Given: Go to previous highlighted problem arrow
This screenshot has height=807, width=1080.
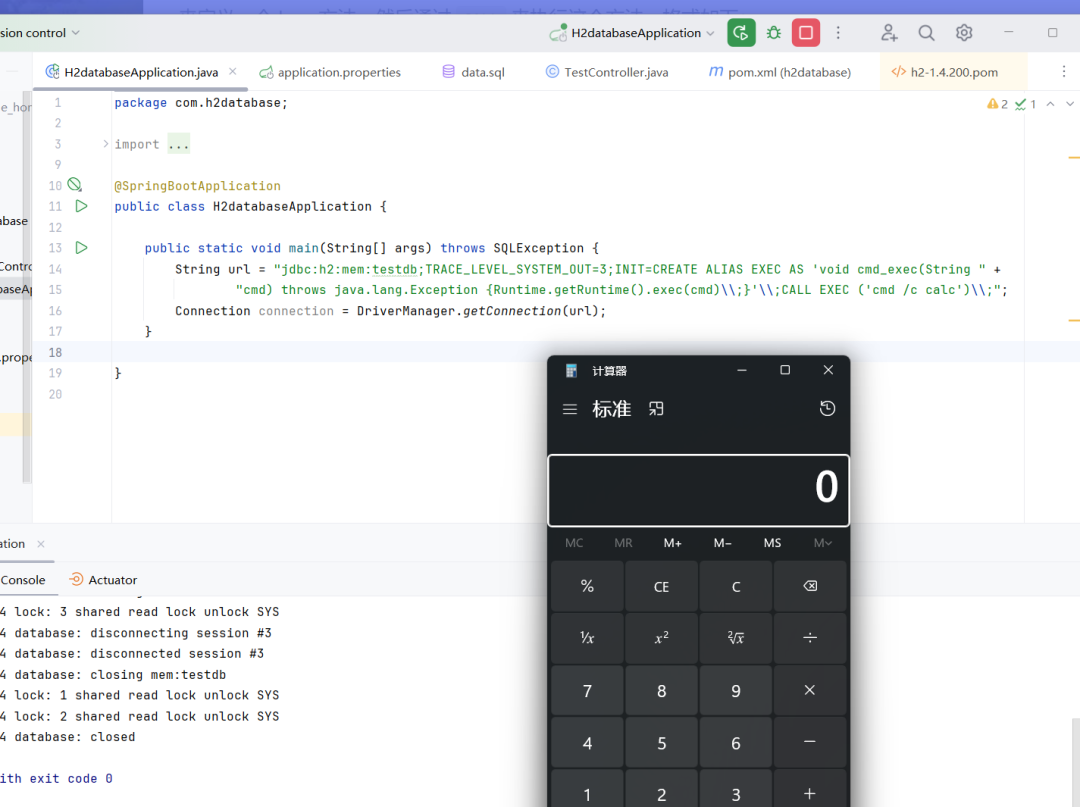Looking at the screenshot, I should pyautogui.click(x=1050, y=104).
